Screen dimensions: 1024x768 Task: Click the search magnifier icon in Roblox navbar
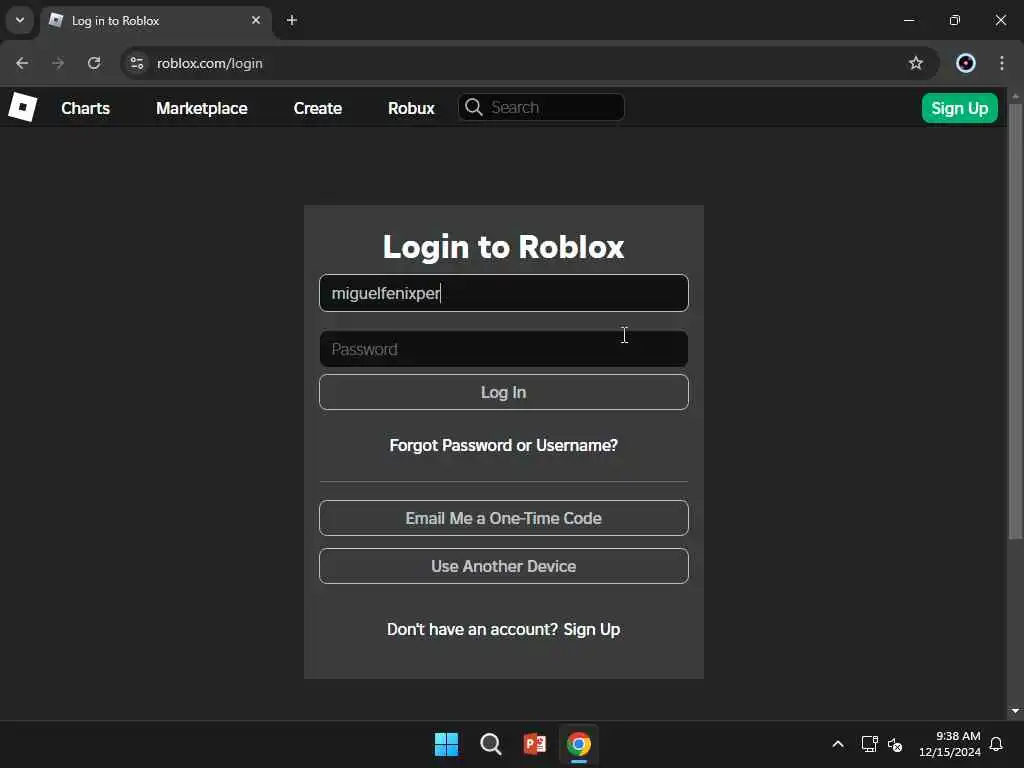click(x=474, y=107)
